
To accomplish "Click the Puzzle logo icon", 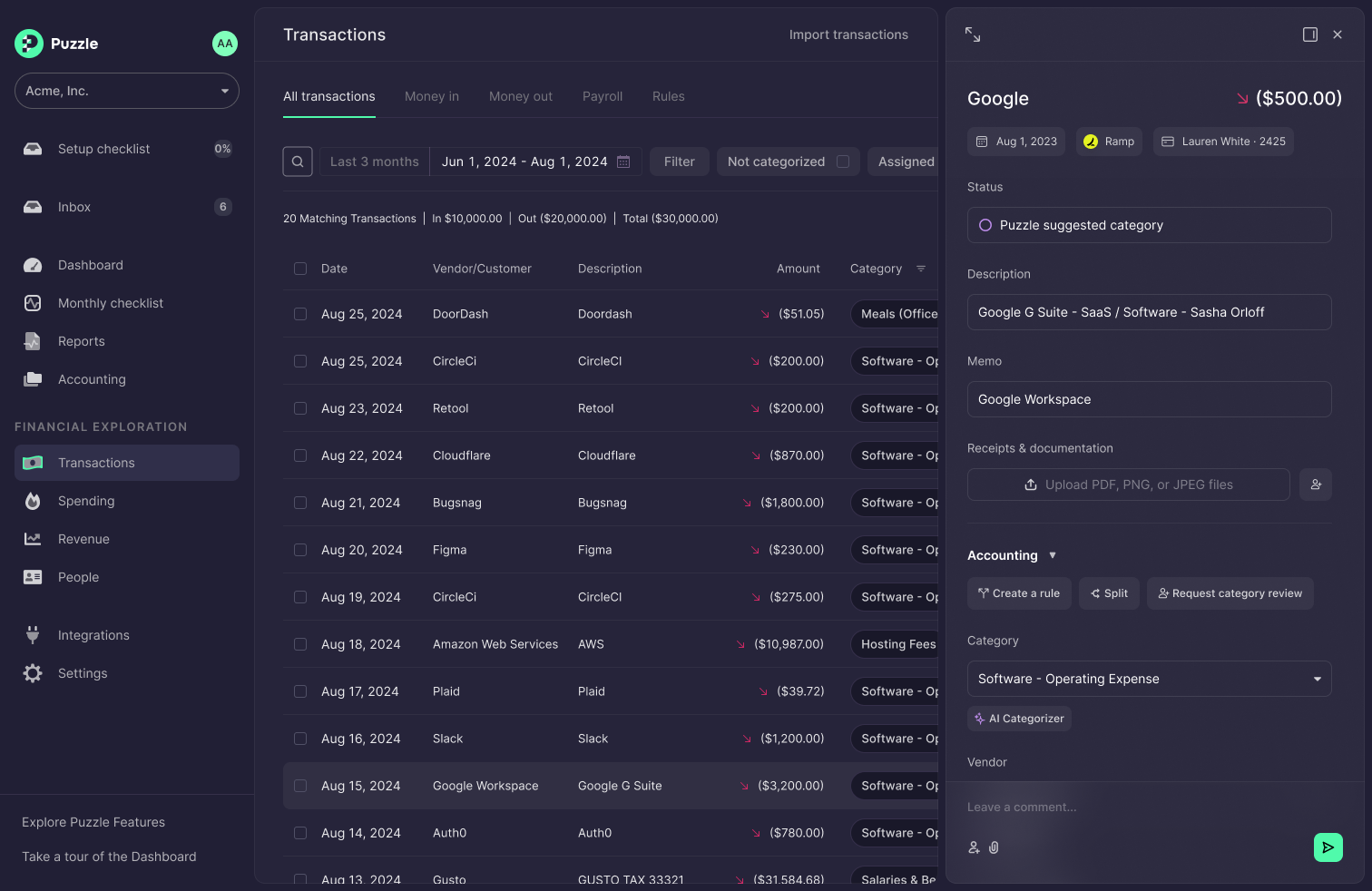I will pos(29,44).
